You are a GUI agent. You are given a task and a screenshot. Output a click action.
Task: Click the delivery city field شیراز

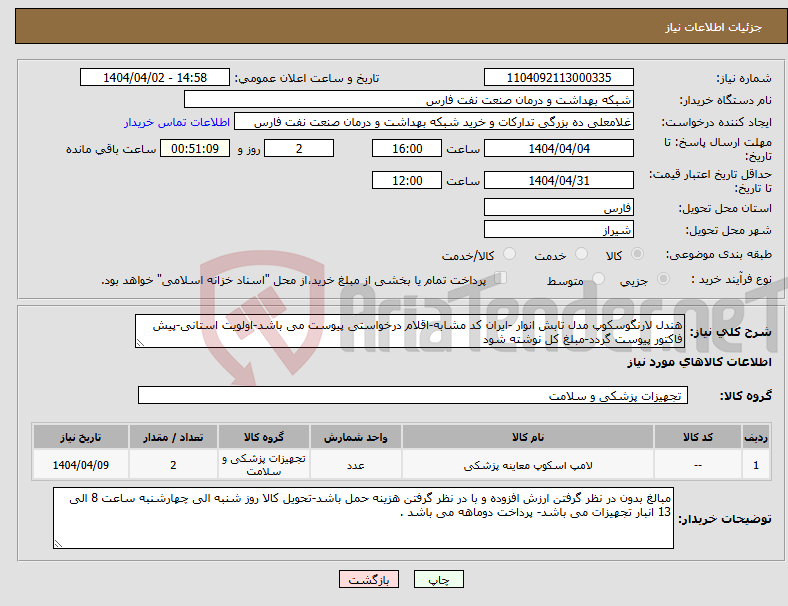tap(558, 229)
